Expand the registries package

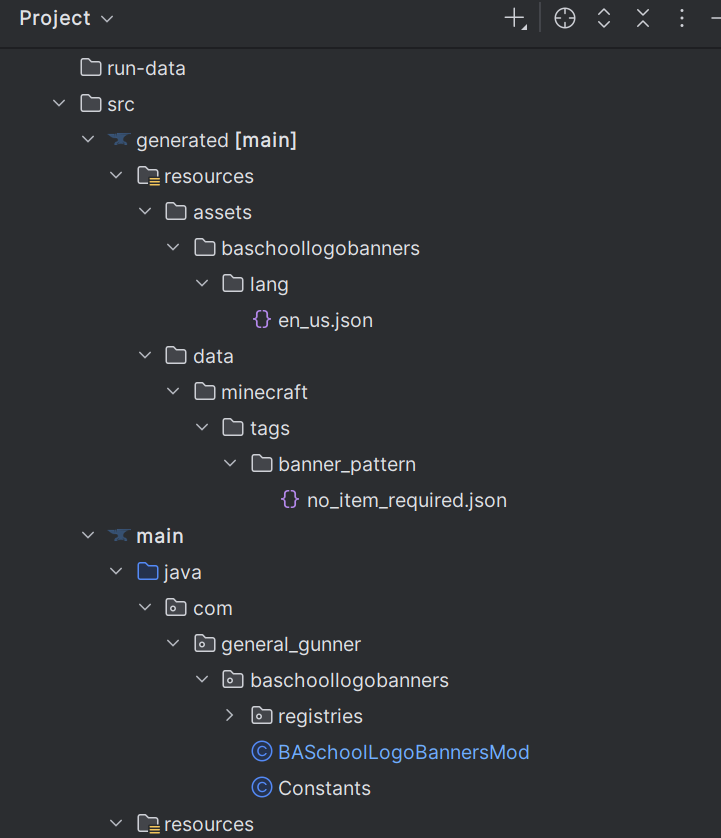pos(230,715)
